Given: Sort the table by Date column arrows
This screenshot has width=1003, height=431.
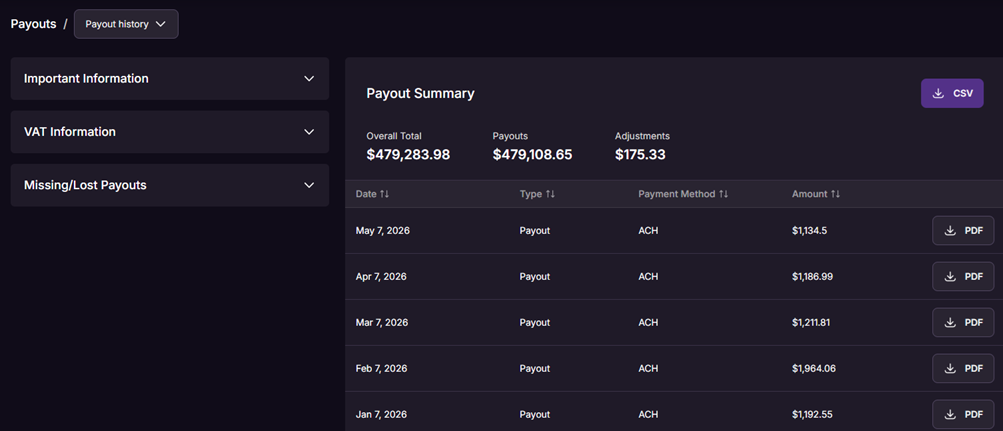Looking at the screenshot, I should pyautogui.click(x=384, y=194).
